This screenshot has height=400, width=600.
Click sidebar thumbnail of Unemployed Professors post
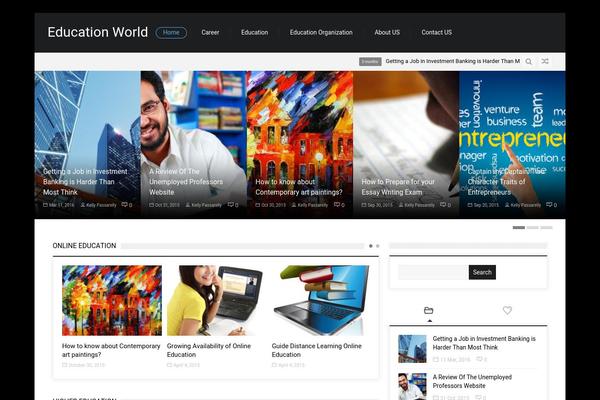pyautogui.click(x=412, y=387)
